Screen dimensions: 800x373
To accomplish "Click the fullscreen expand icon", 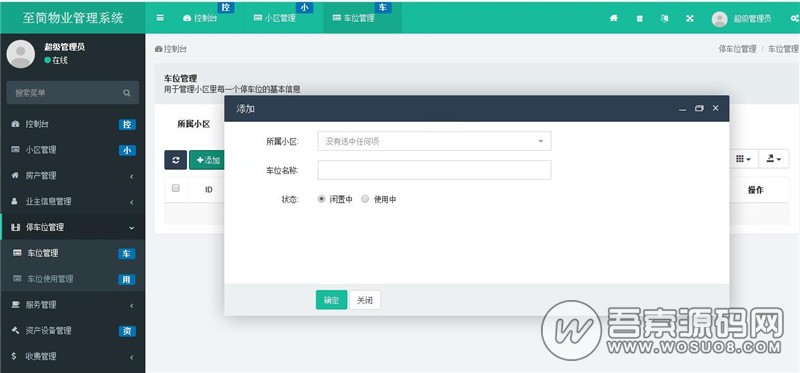I will [690, 18].
